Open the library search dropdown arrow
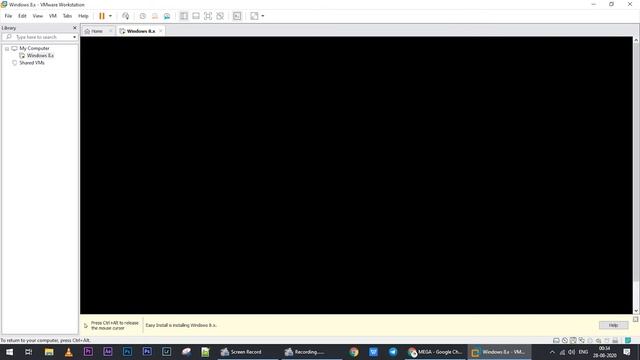640x360 pixels. coord(74,37)
